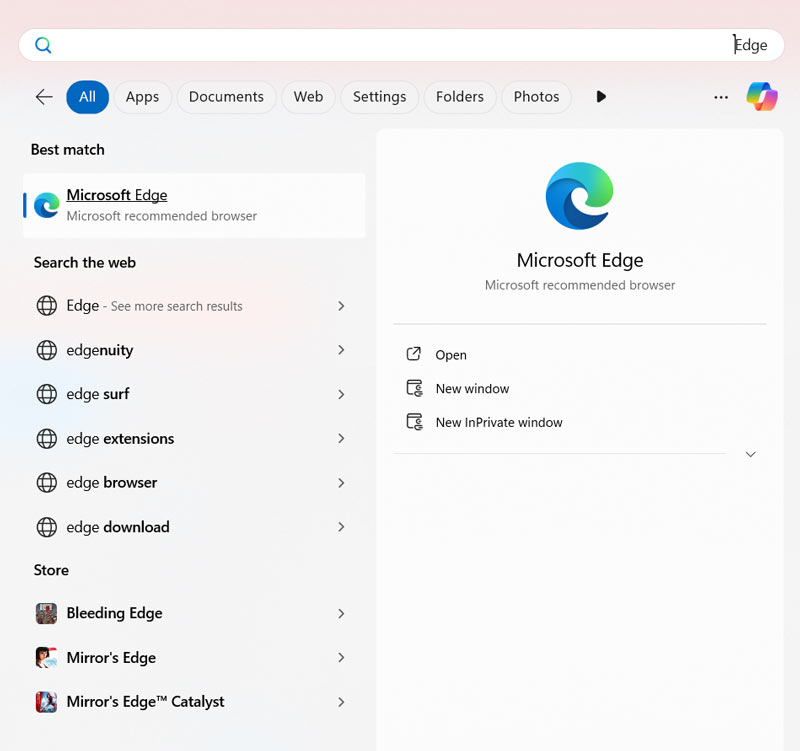The width and height of the screenshot is (800, 751).
Task: Select the edge download web suggestion
Action: [194, 527]
